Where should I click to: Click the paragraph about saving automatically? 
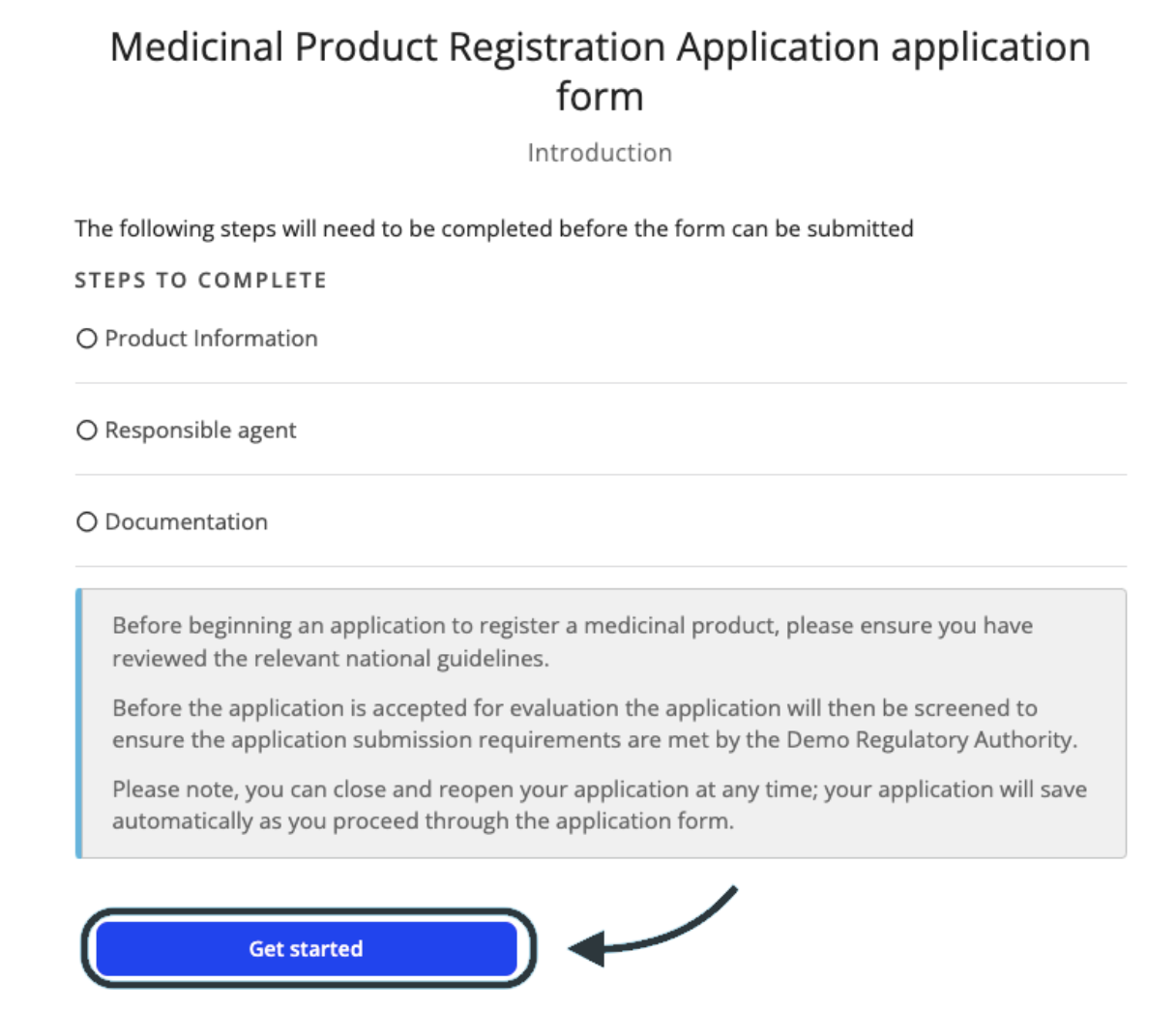point(600,805)
